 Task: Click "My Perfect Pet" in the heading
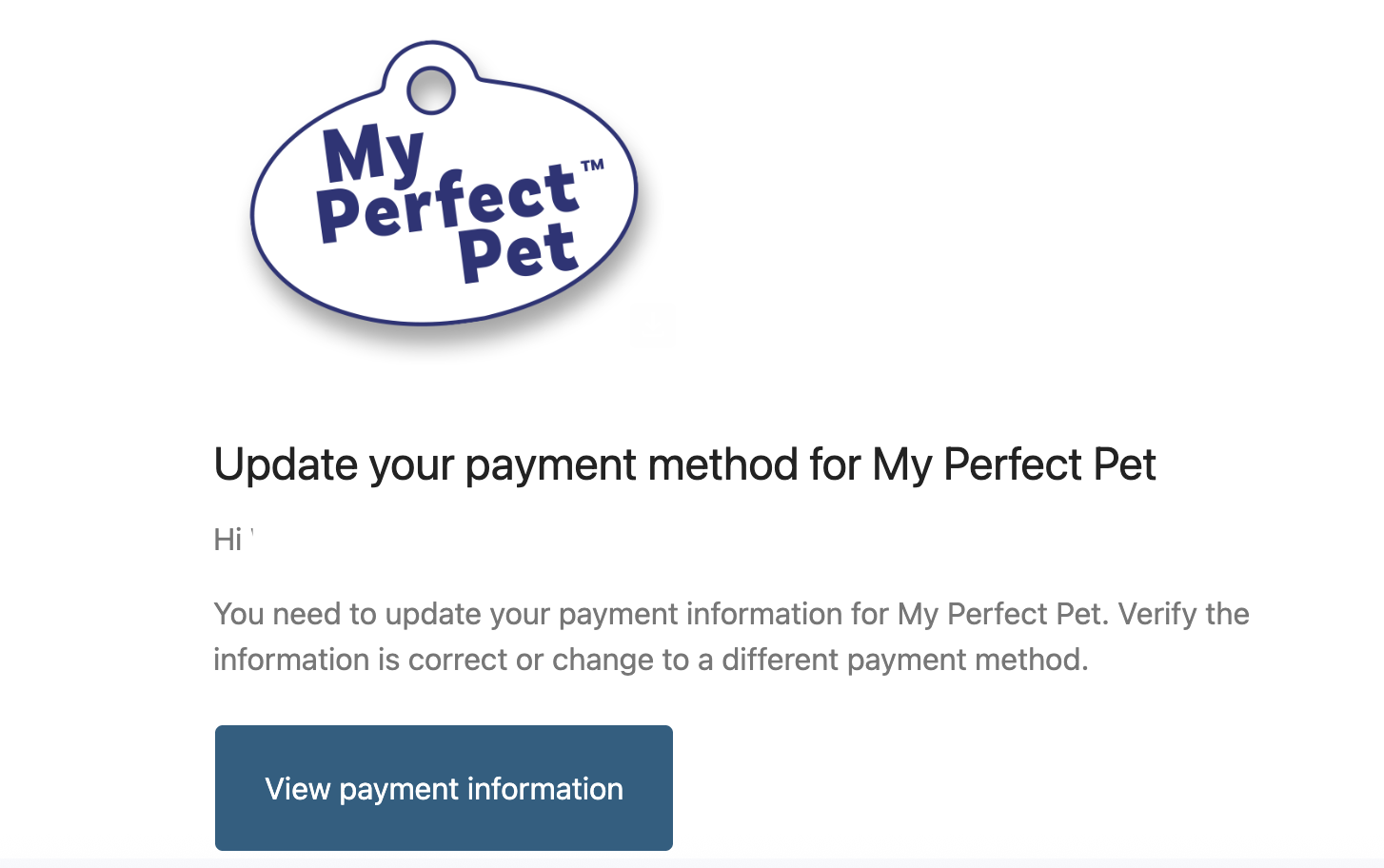(1014, 464)
